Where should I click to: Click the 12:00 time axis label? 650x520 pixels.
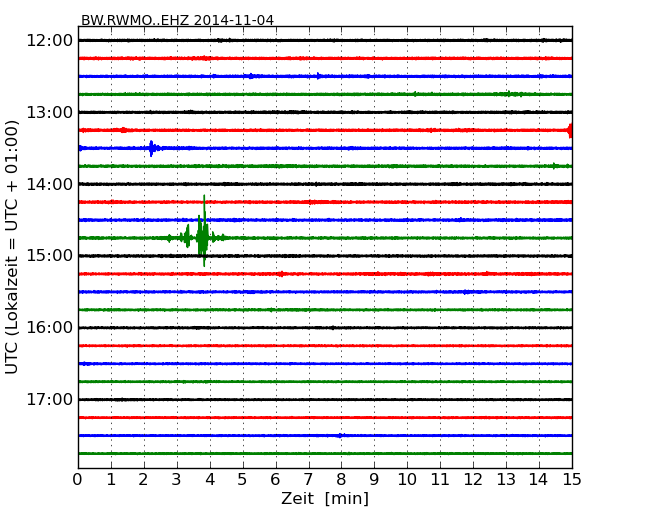tap(50, 41)
